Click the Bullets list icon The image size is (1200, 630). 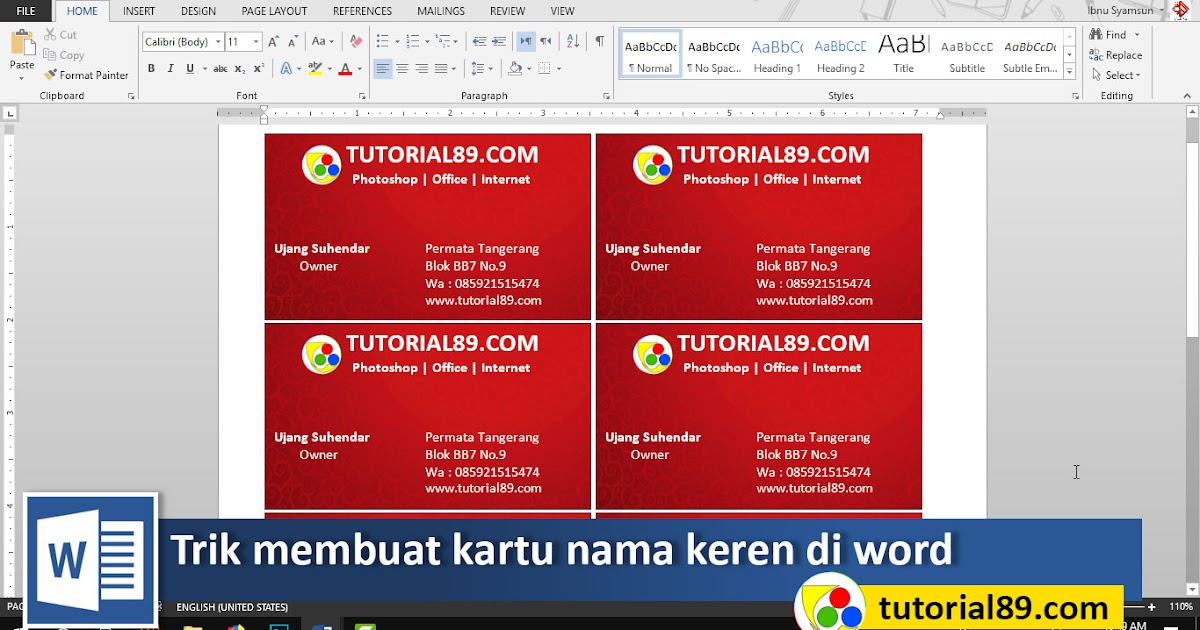(x=382, y=42)
